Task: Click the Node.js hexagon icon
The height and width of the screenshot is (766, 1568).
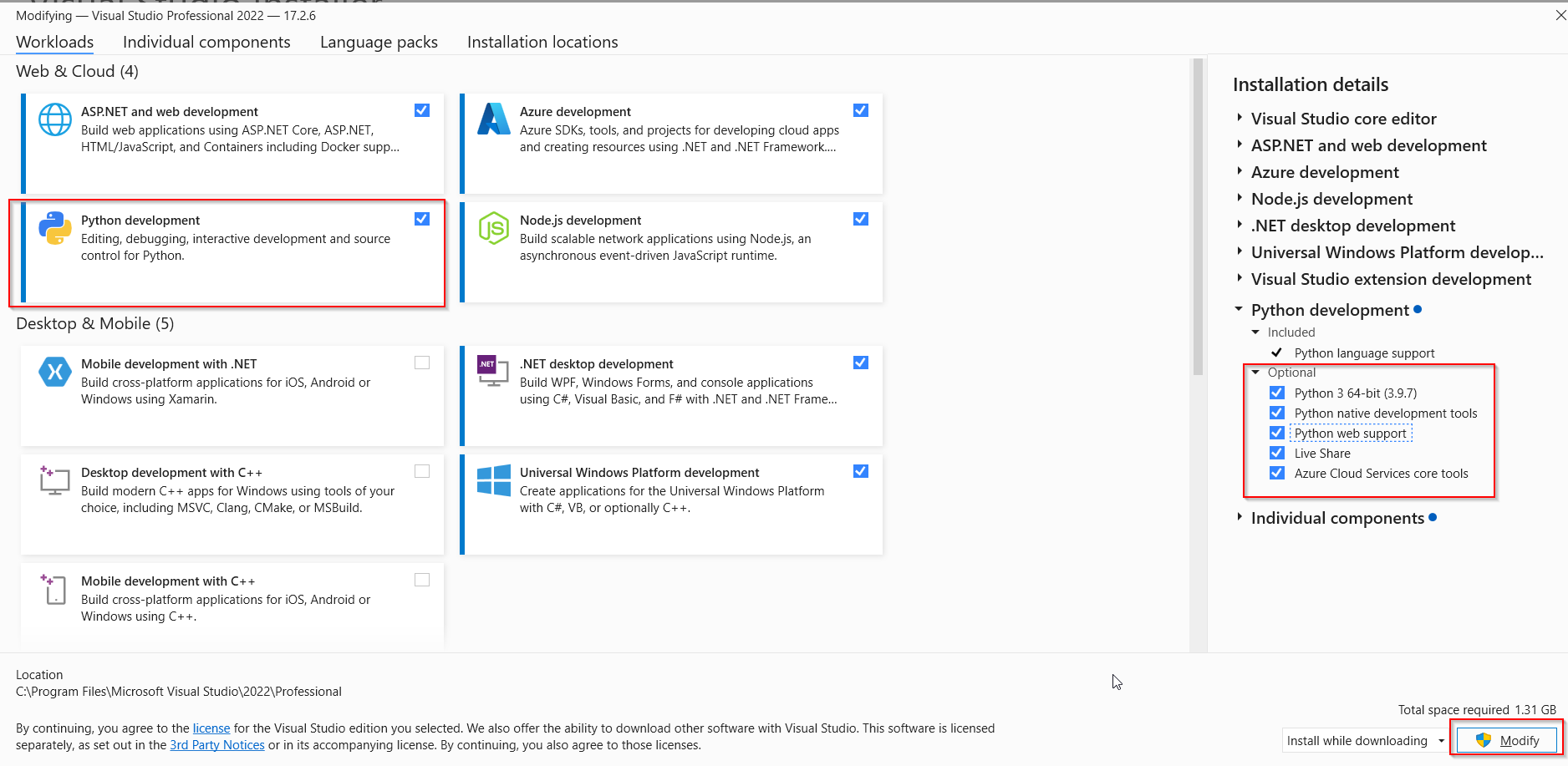Action: coord(494,228)
